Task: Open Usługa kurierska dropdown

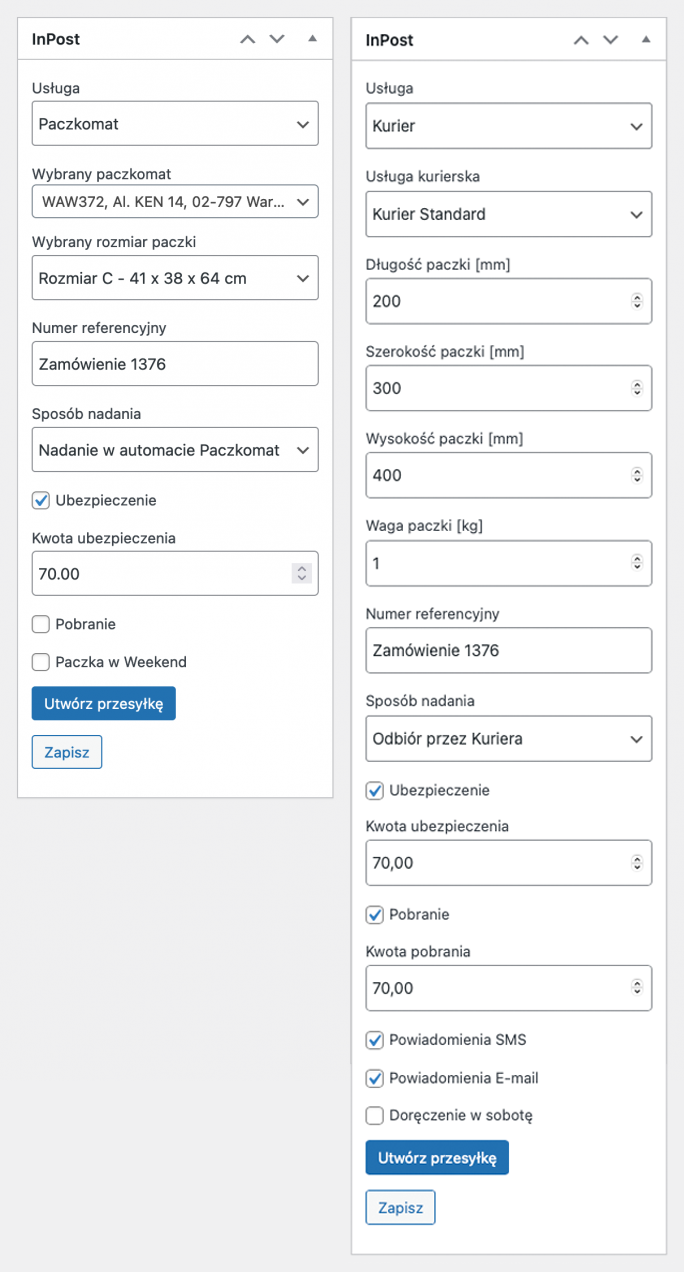Action: 508,214
